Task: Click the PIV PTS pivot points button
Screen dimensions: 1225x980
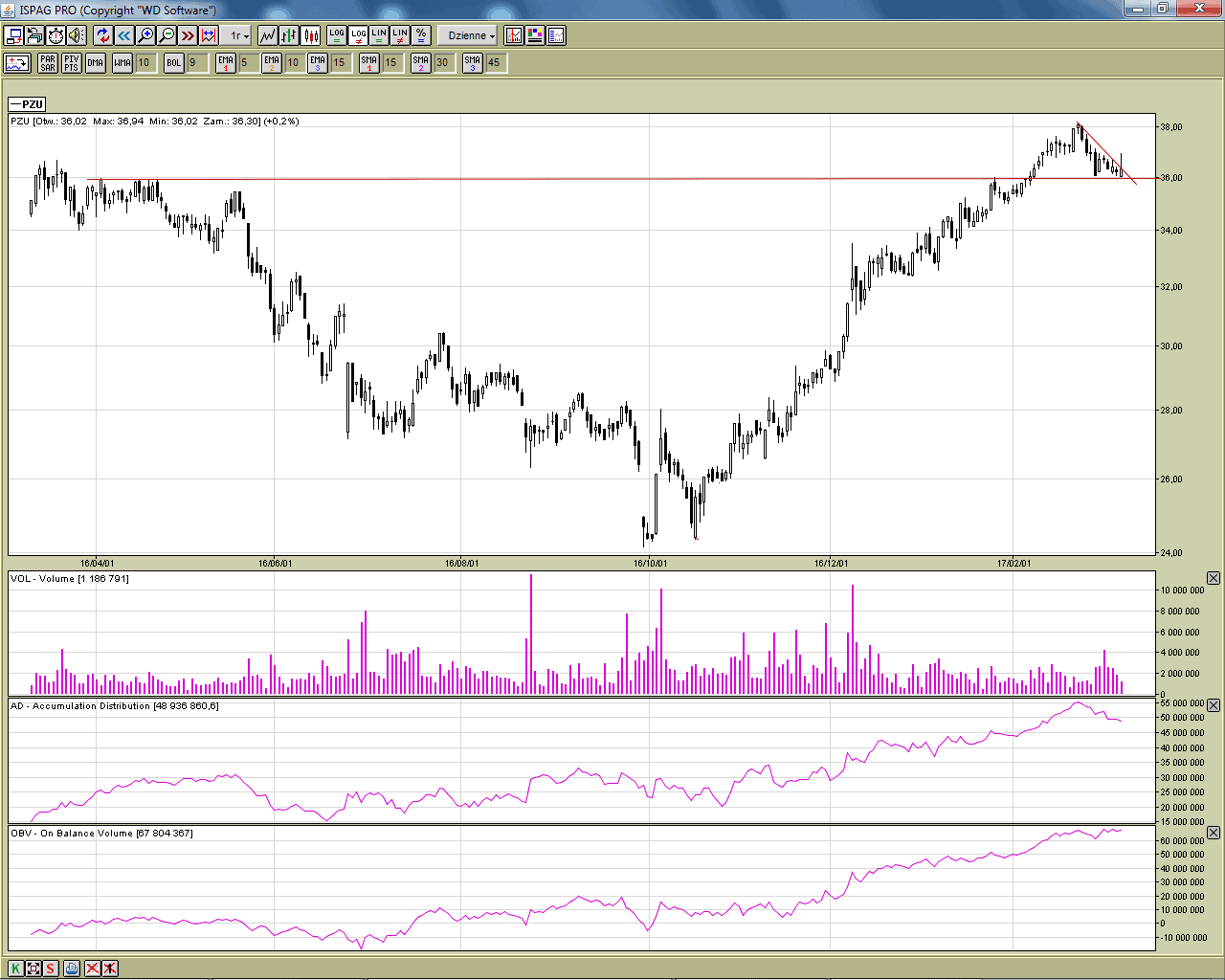Action: (72, 63)
